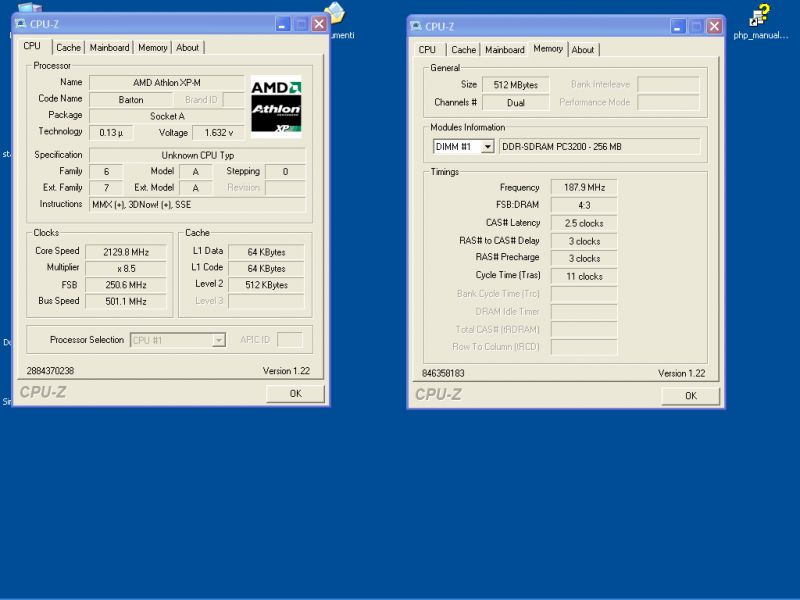Click the Channels # value Dual
Image resolution: width=800 pixels, height=600 pixels.
coord(515,103)
